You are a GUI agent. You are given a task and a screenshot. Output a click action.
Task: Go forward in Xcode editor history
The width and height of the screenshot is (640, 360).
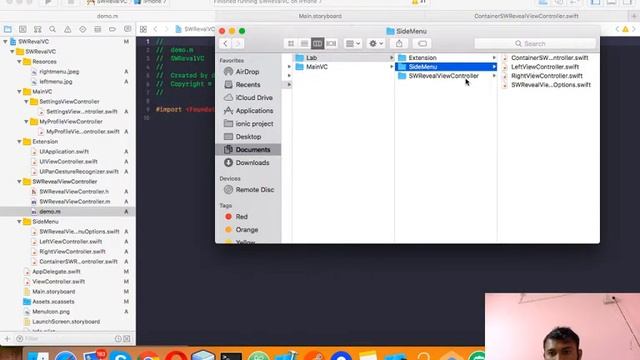[x=166, y=29]
